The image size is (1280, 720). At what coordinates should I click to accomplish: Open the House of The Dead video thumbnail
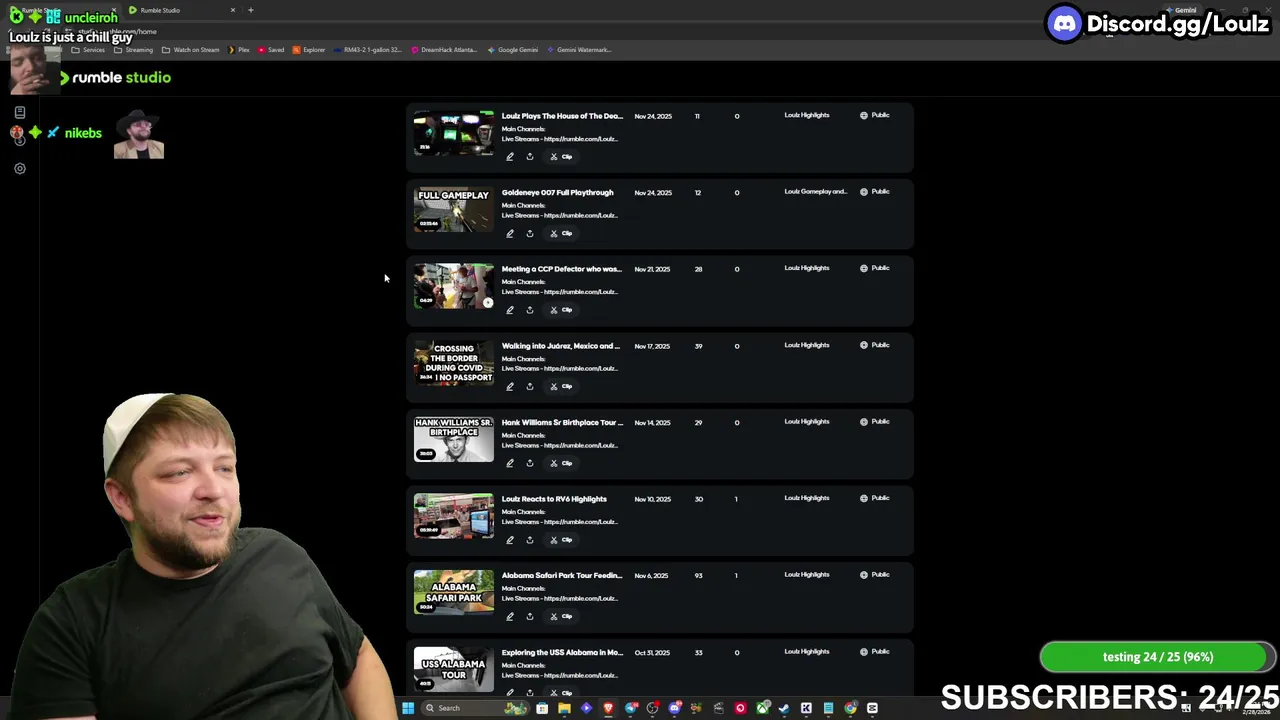click(x=454, y=133)
